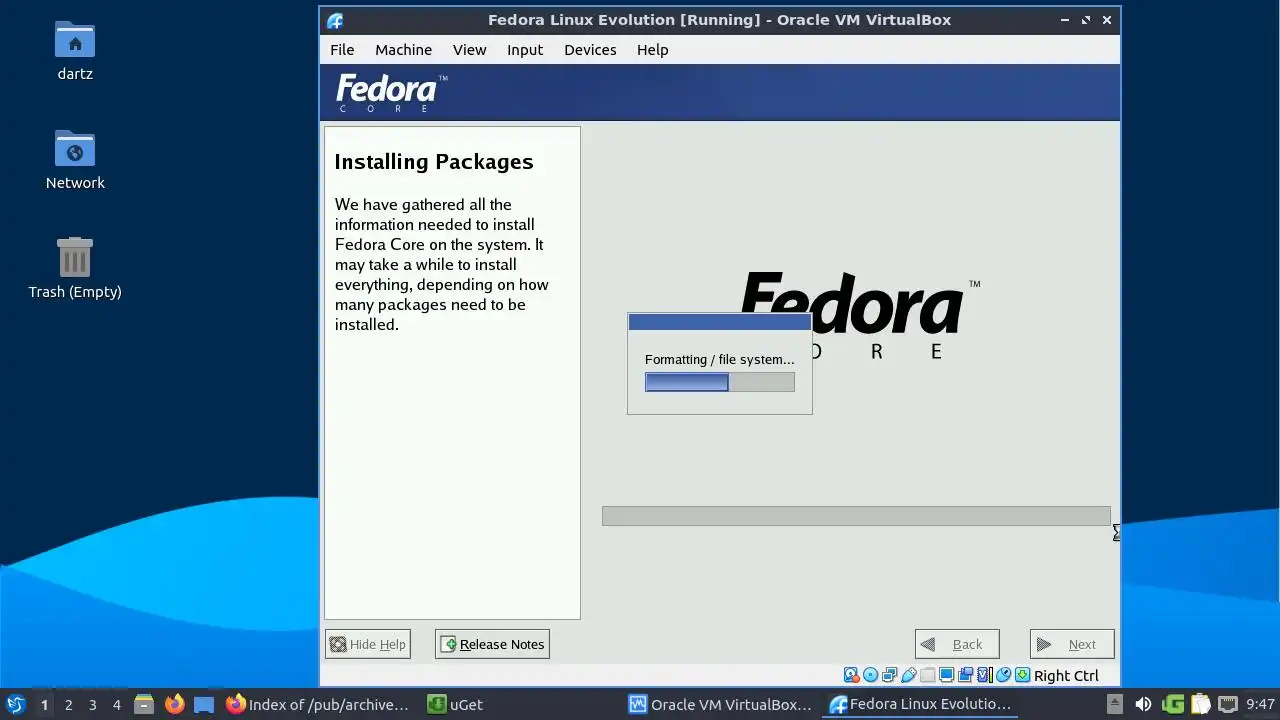Click the green uGet tray icon
The image size is (1280, 720).
pyautogui.click(x=1173, y=704)
